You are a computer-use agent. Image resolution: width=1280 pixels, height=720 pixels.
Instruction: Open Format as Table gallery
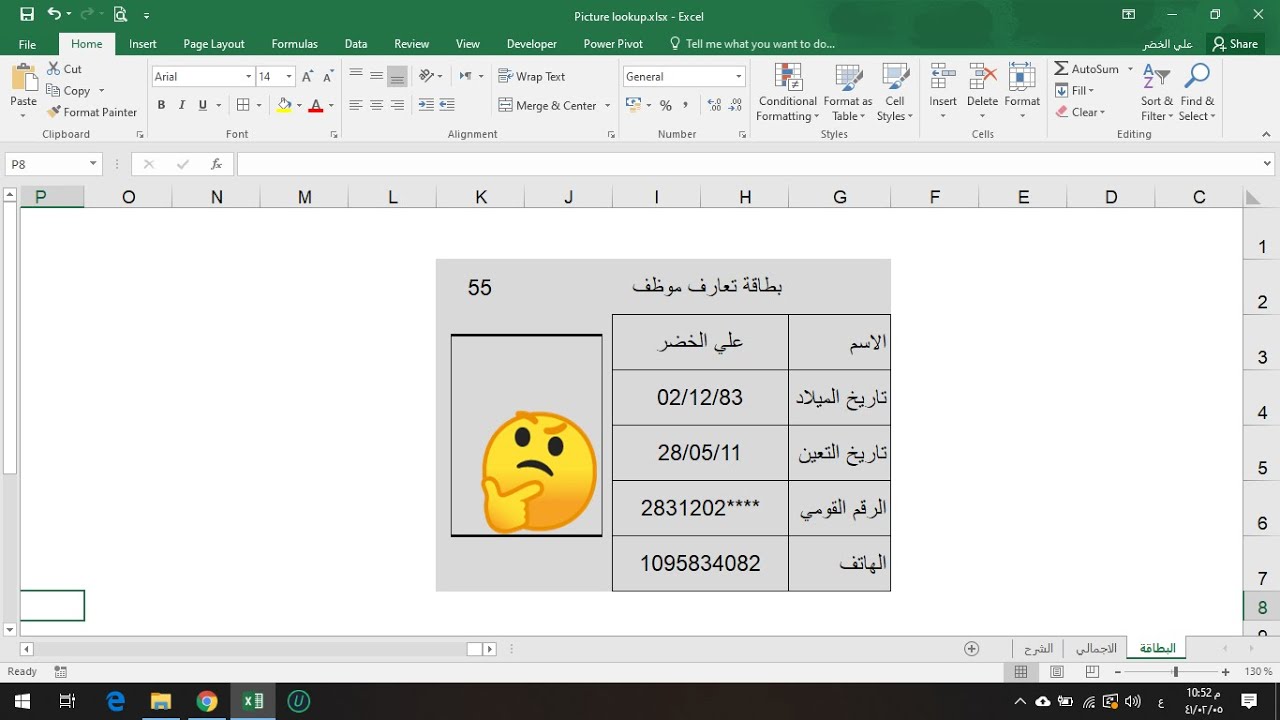(x=848, y=92)
